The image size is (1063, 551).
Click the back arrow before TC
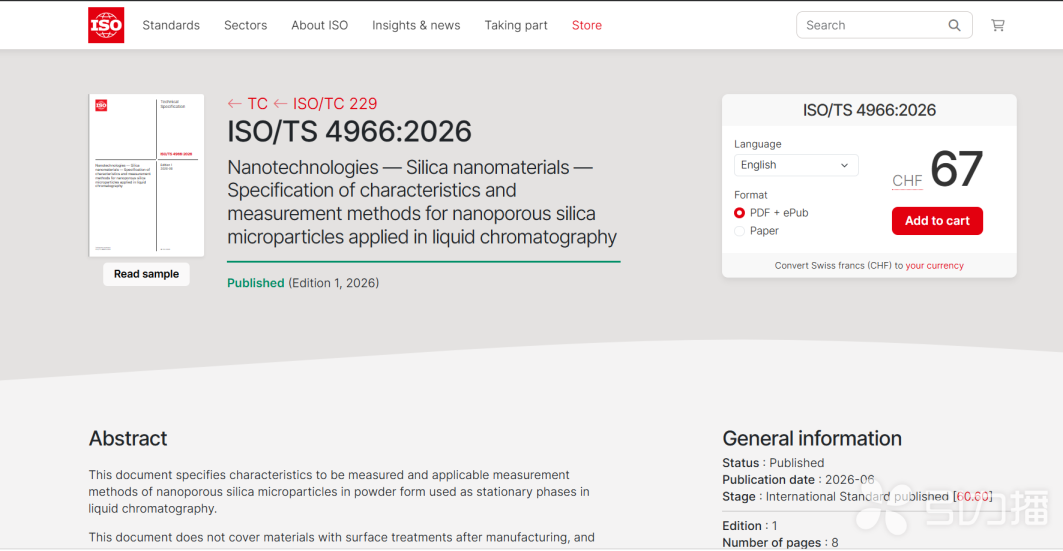click(x=235, y=104)
